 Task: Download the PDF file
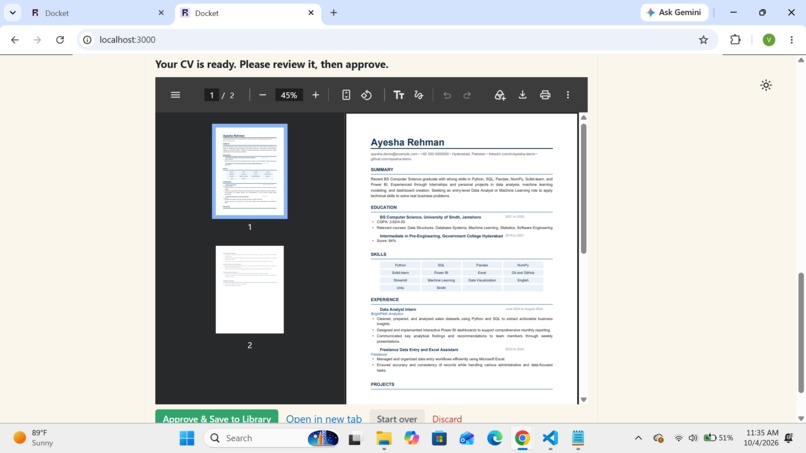(x=522, y=95)
